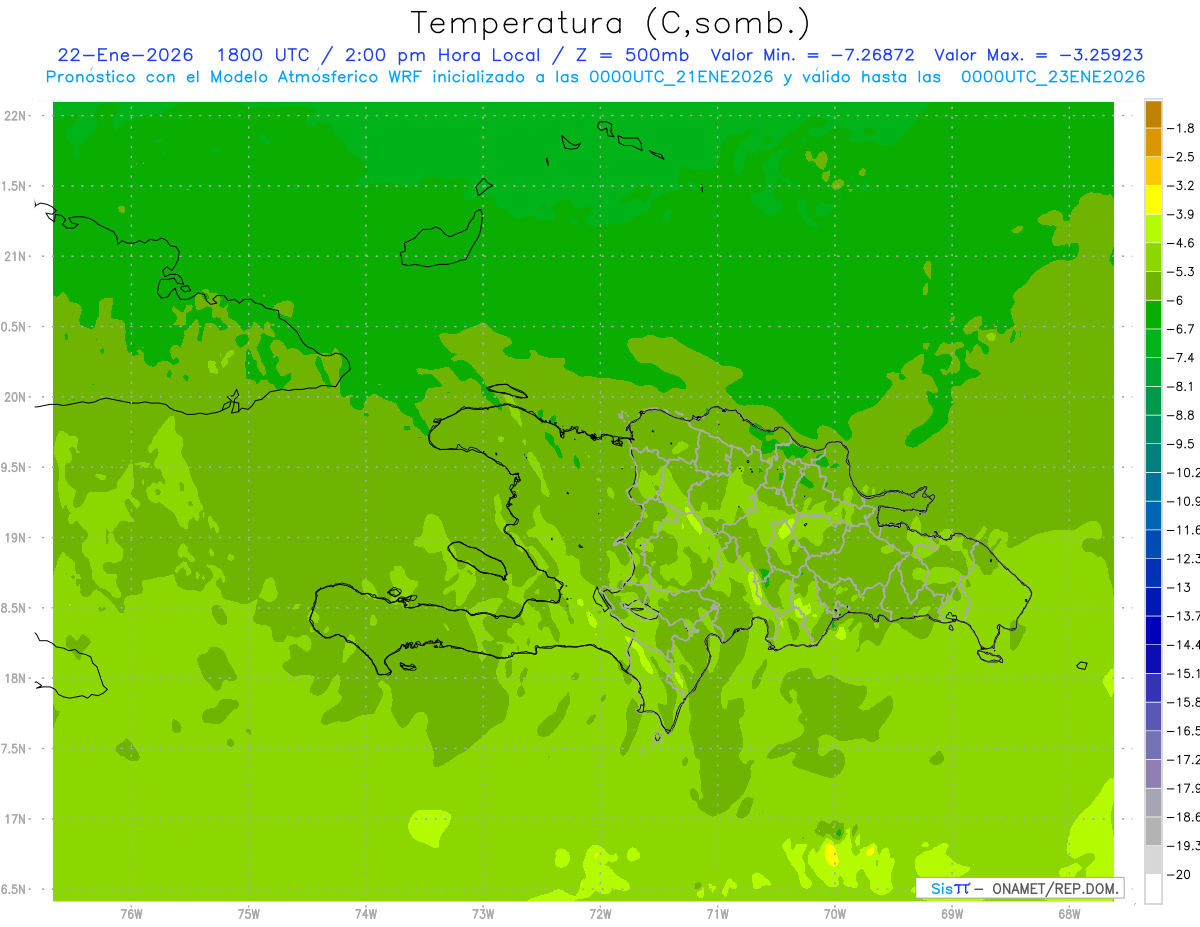Click the blue swatch between -13 and -13.7
The height and width of the screenshot is (927, 1200).
[x=1153, y=601]
